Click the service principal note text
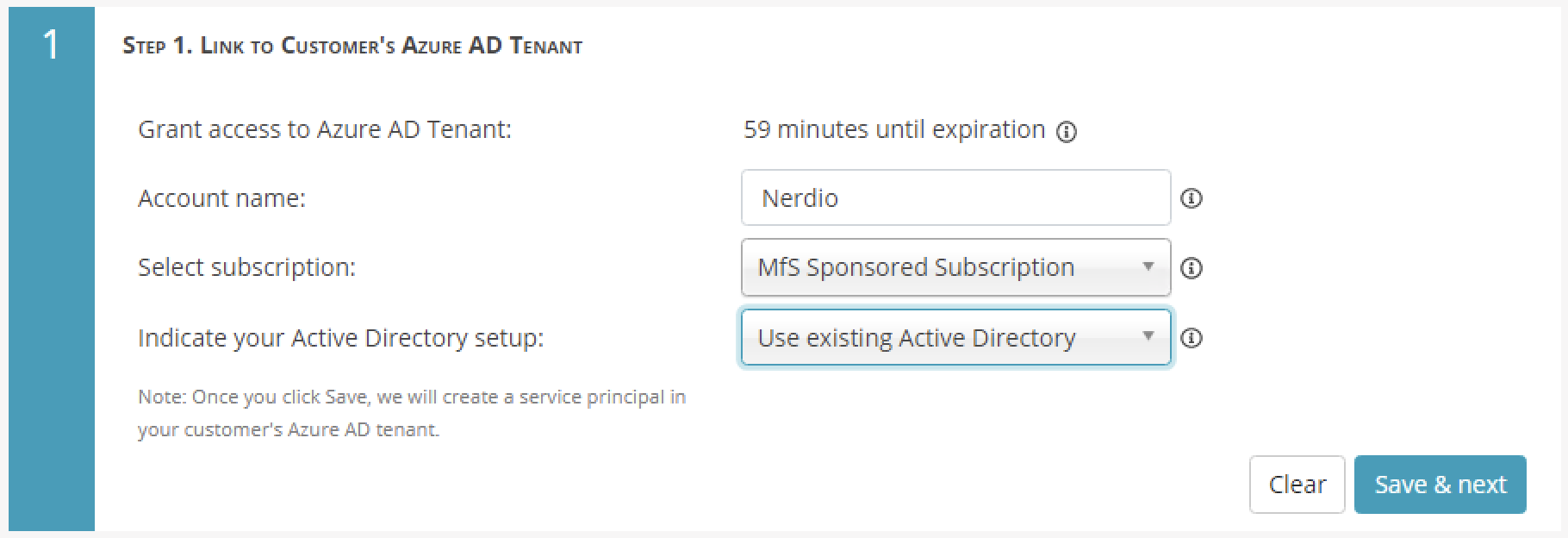Screen dimensions: 1568x538 pyautogui.click(x=412, y=413)
